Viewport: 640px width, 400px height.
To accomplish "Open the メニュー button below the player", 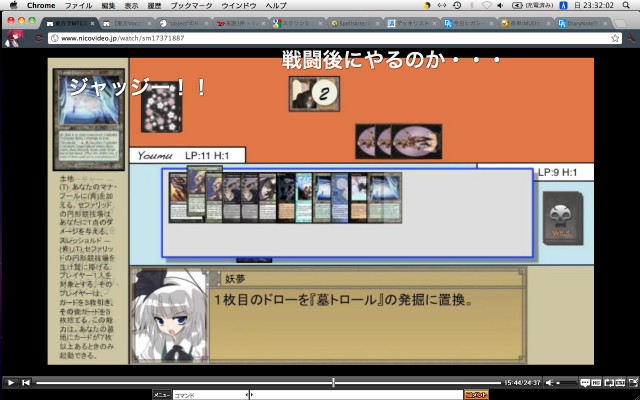I will (161, 395).
